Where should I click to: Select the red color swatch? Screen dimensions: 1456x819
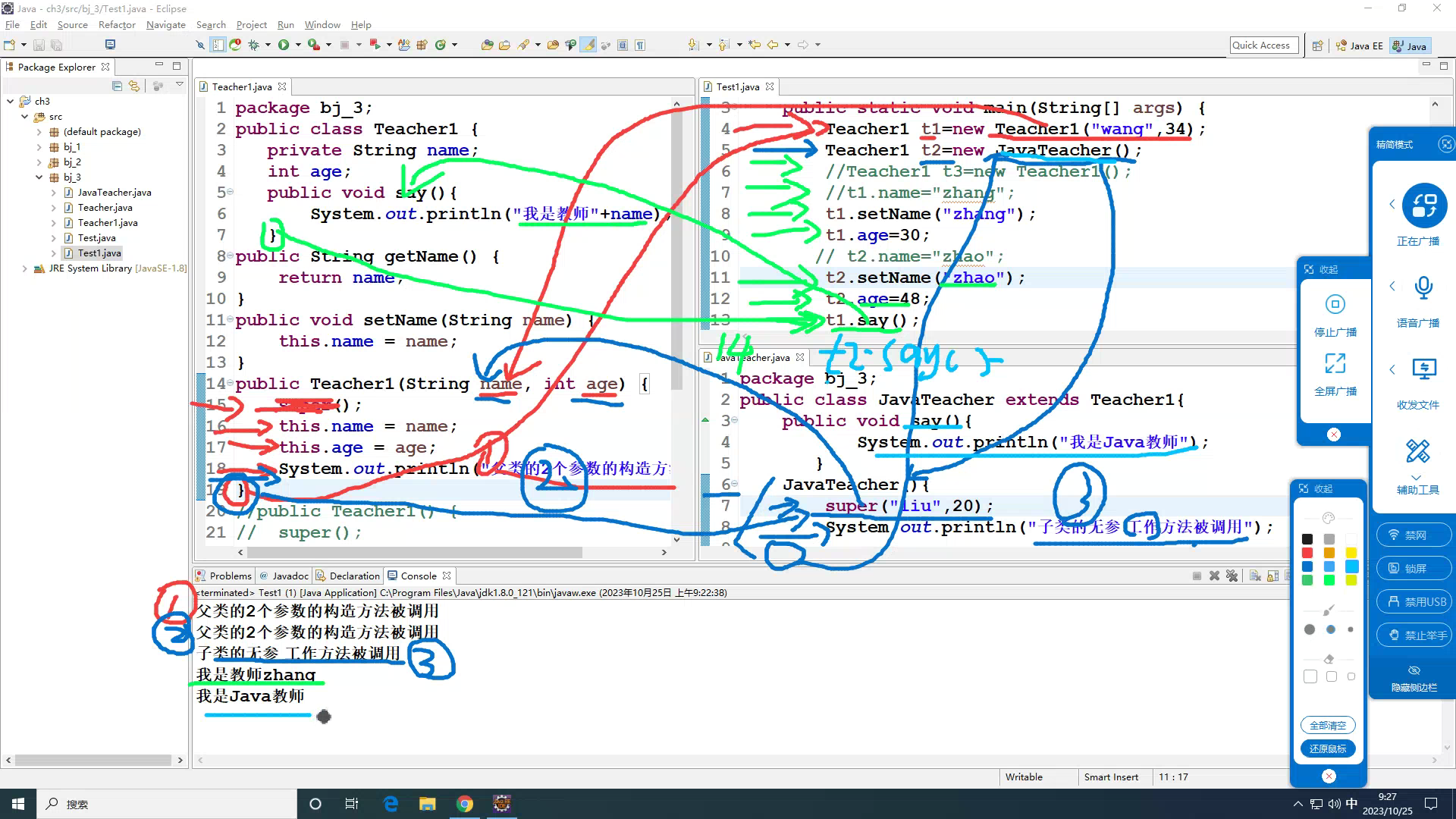[1307, 553]
